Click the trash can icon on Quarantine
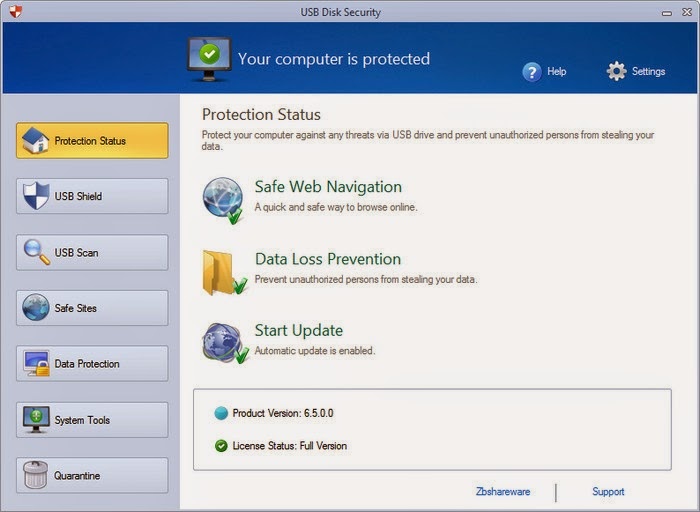 click(x=36, y=475)
